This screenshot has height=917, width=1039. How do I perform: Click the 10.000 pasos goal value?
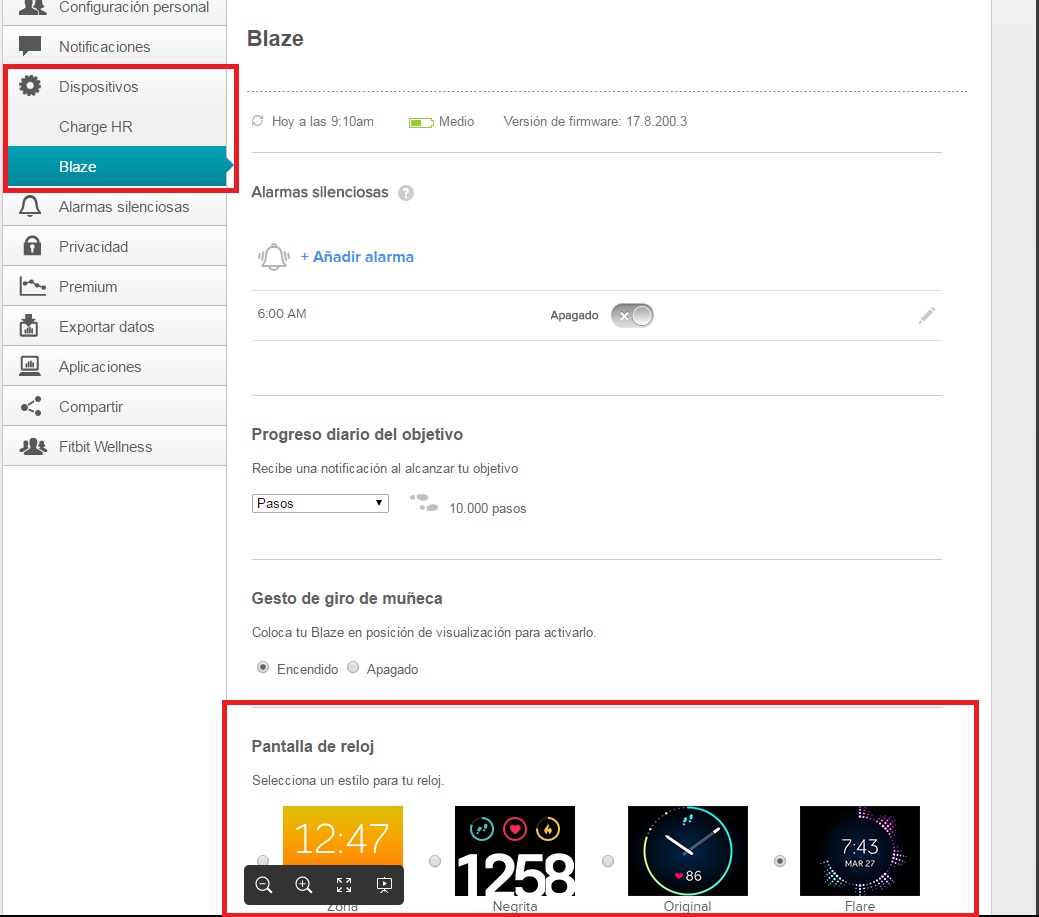(x=488, y=508)
